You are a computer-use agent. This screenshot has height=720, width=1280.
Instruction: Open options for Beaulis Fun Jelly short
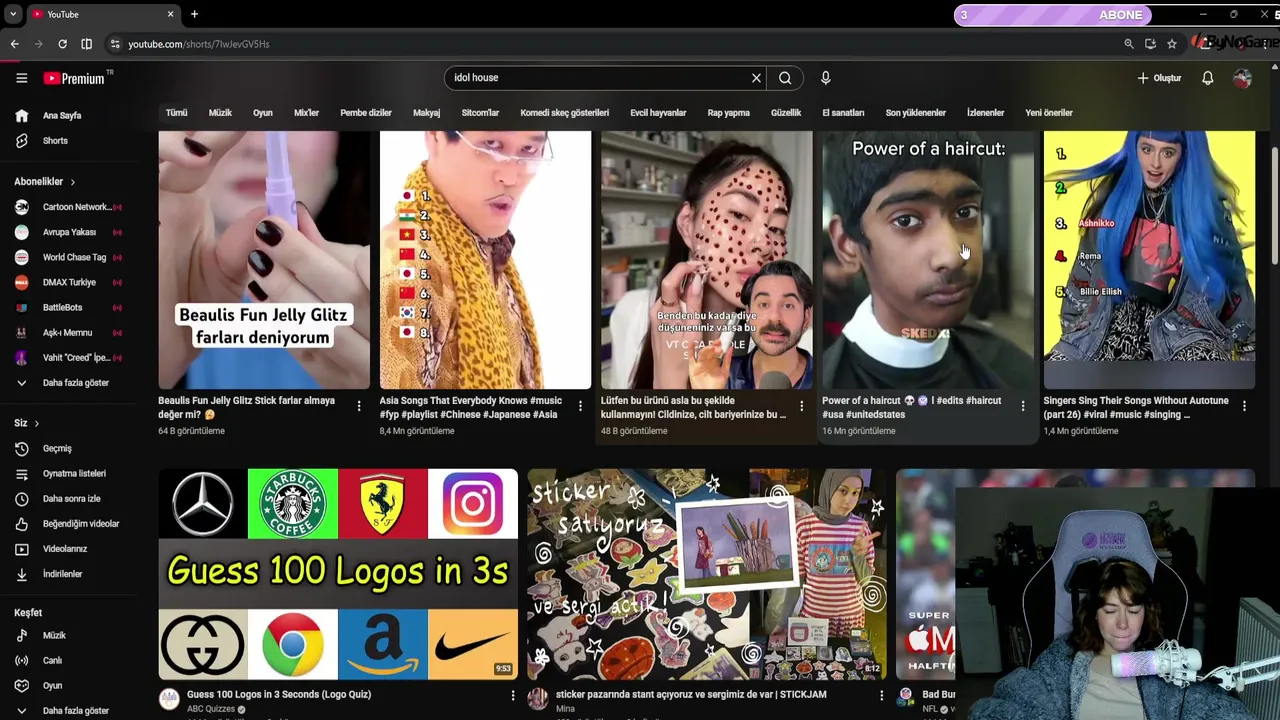point(359,406)
